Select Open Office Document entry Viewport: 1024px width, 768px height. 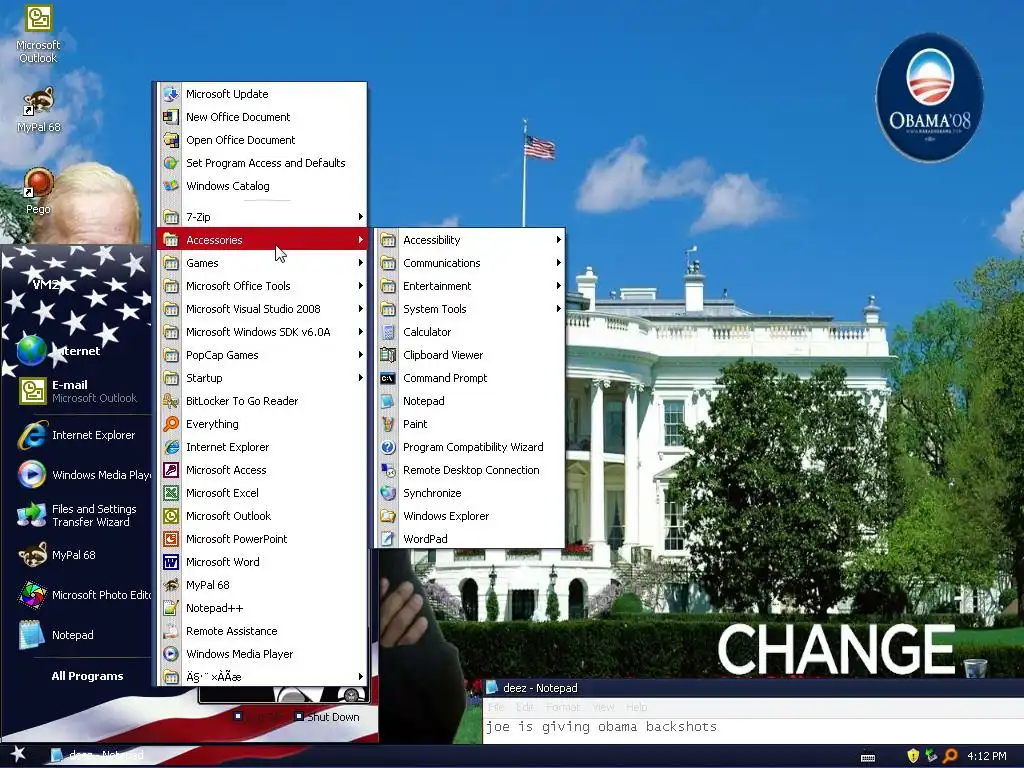tap(262, 140)
